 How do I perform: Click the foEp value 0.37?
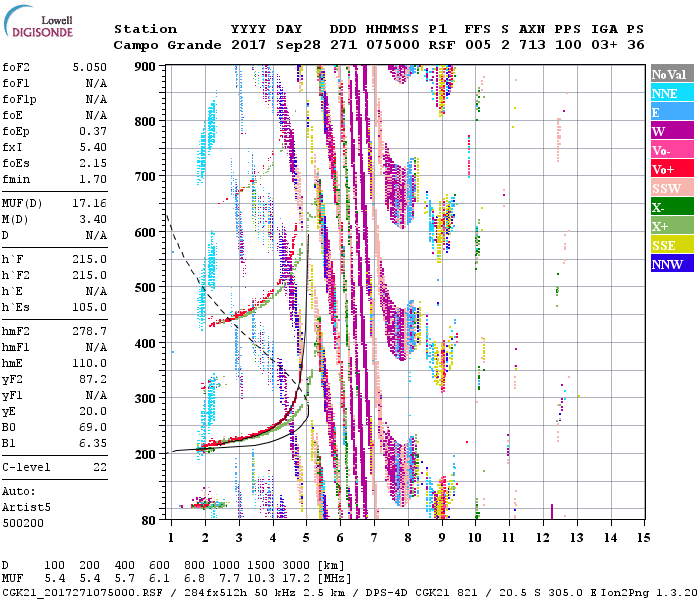point(93,131)
